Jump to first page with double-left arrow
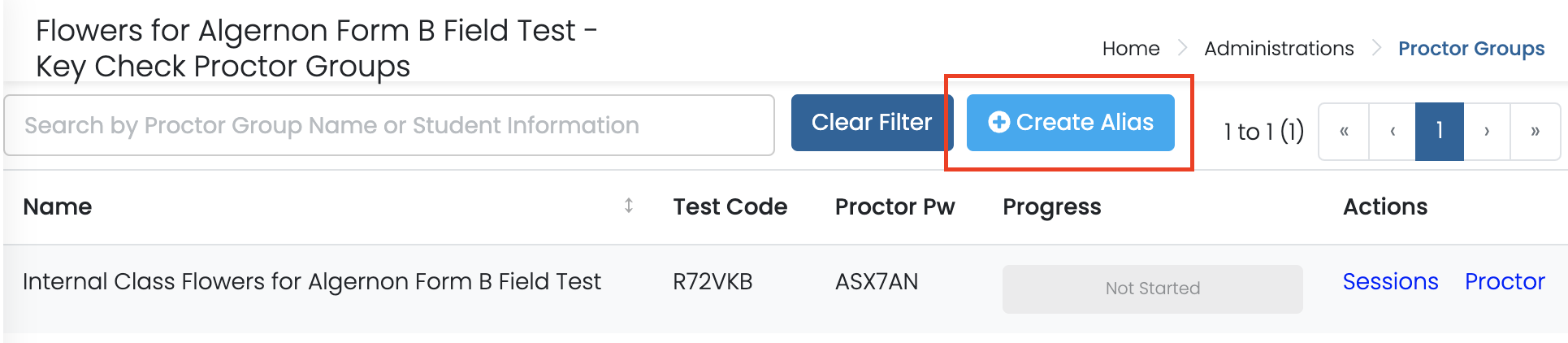 point(1344,131)
